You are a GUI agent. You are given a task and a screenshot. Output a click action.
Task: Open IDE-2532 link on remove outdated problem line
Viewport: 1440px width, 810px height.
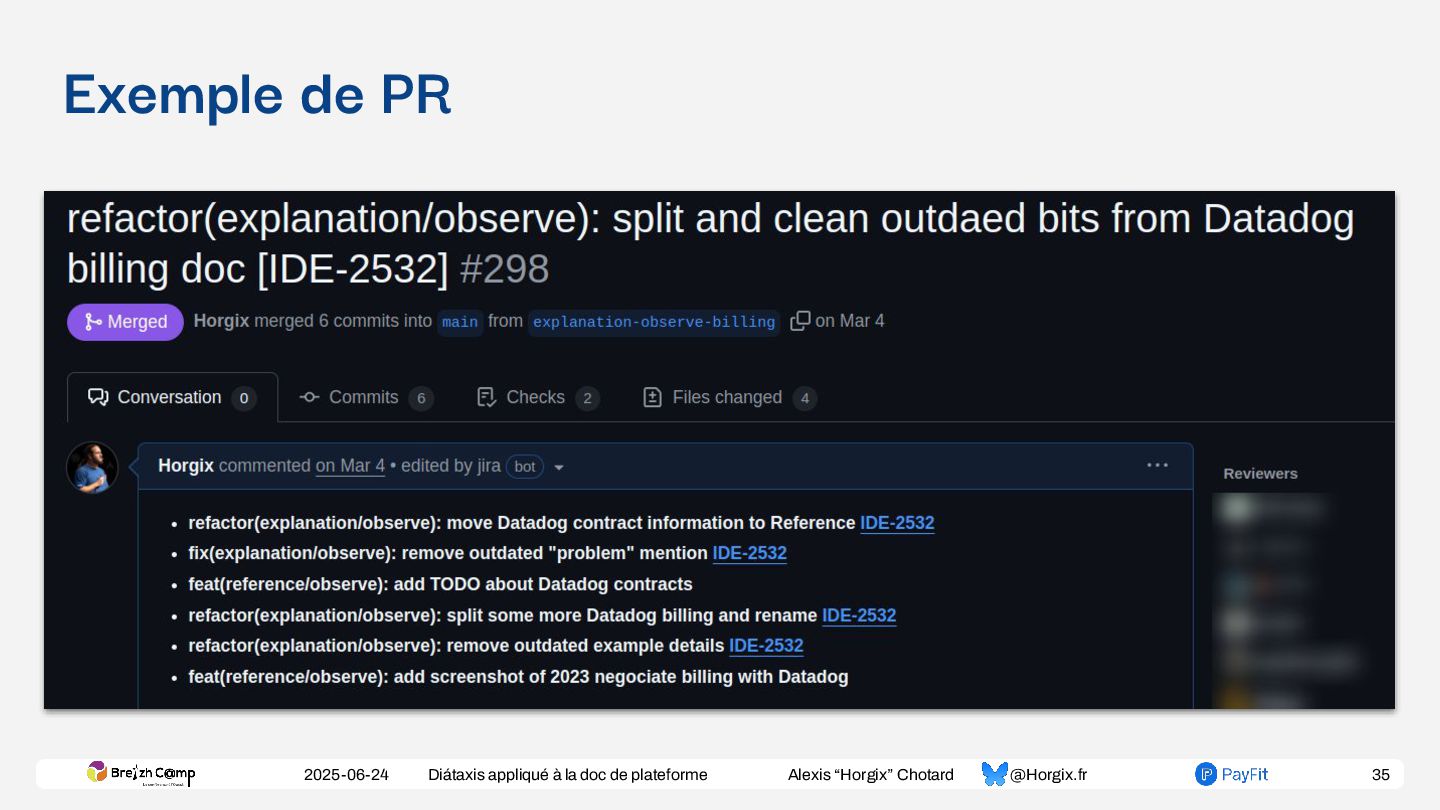749,553
